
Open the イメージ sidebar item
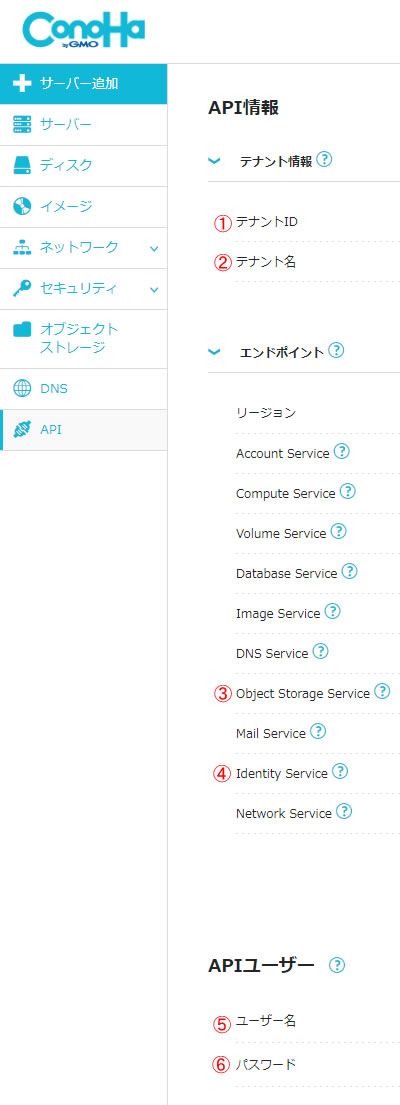coord(84,207)
